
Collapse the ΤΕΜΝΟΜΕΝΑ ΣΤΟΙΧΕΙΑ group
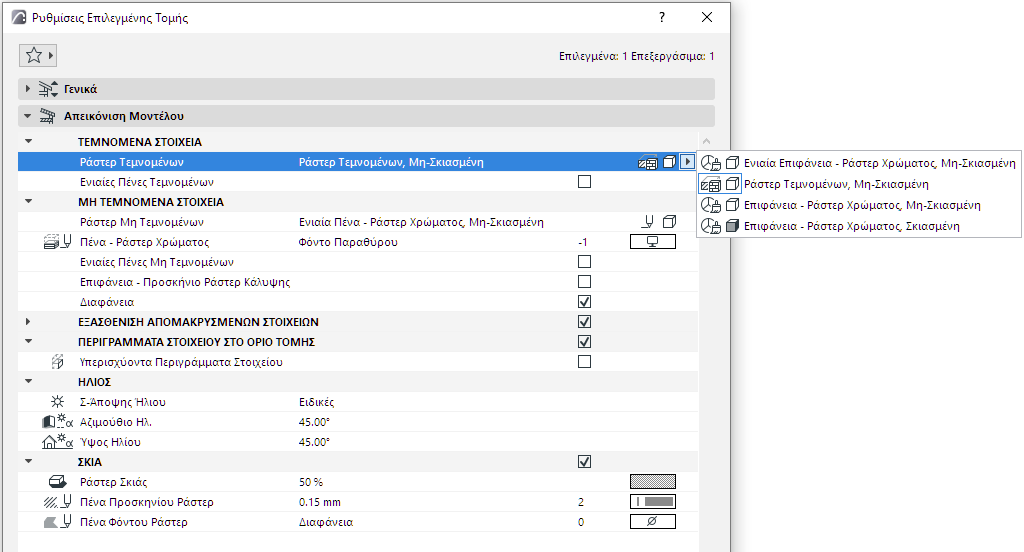coord(28,141)
